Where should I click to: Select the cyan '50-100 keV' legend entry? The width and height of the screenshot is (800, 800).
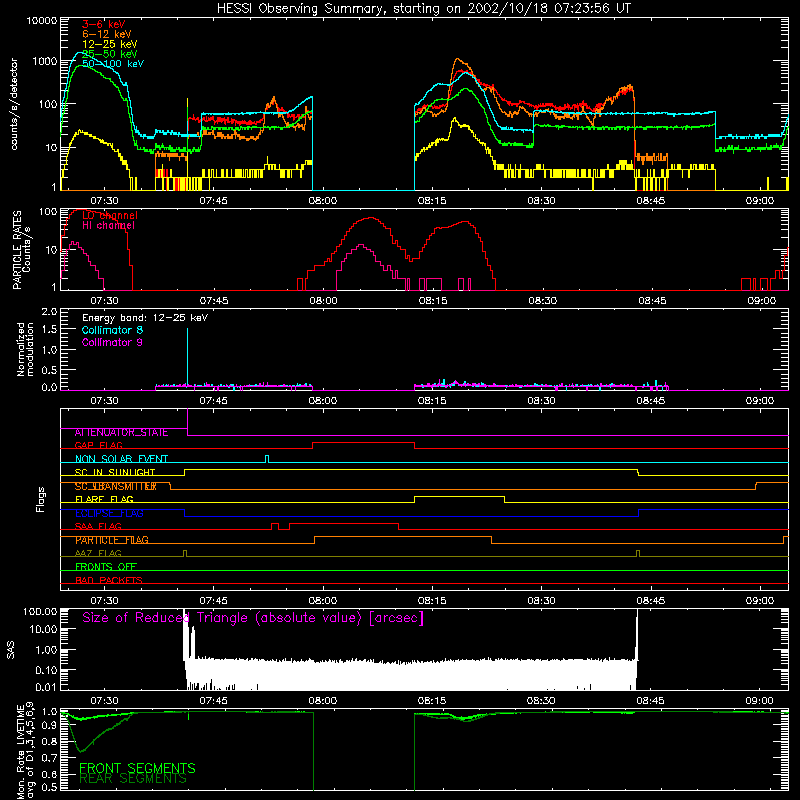[113, 64]
